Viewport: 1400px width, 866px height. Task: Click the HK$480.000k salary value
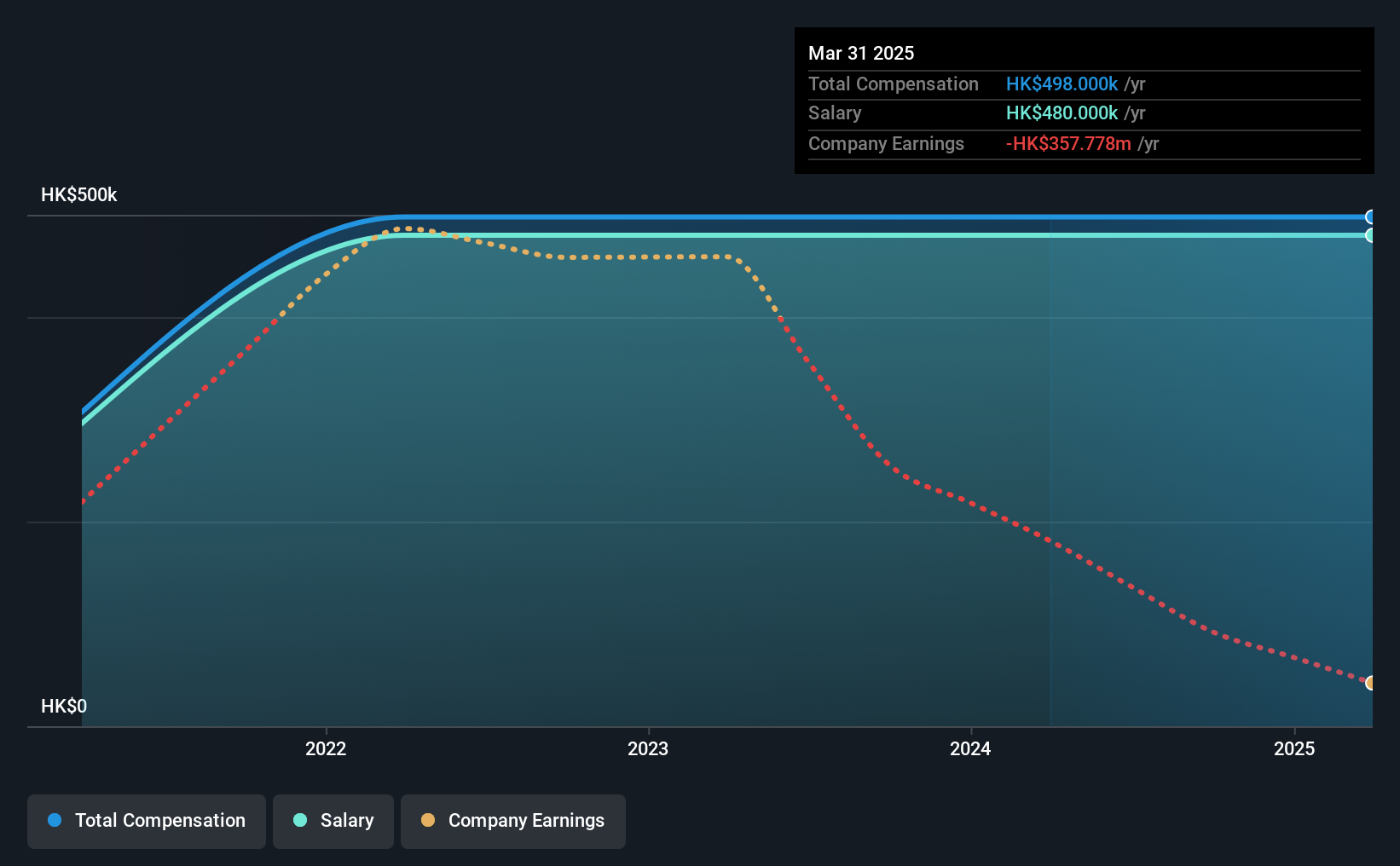(x=1062, y=113)
